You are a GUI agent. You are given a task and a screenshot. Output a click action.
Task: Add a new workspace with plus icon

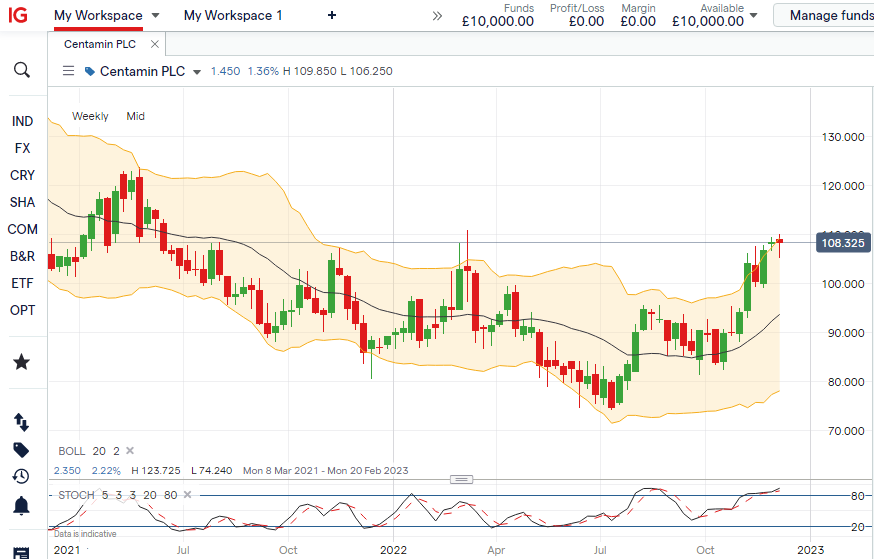pos(332,15)
